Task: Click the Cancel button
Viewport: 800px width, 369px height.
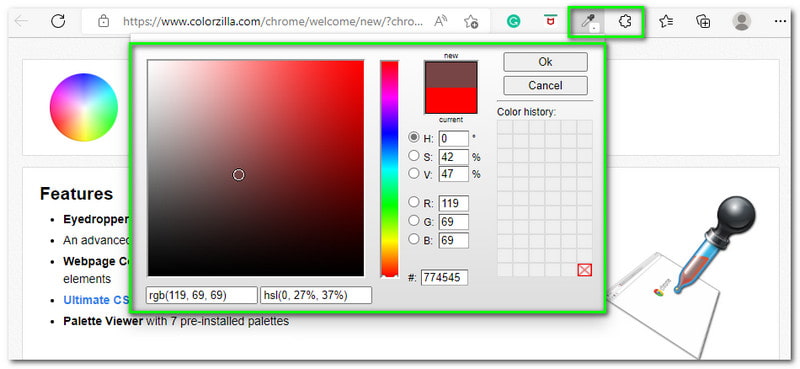Action: pyautogui.click(x=545, y=85)
